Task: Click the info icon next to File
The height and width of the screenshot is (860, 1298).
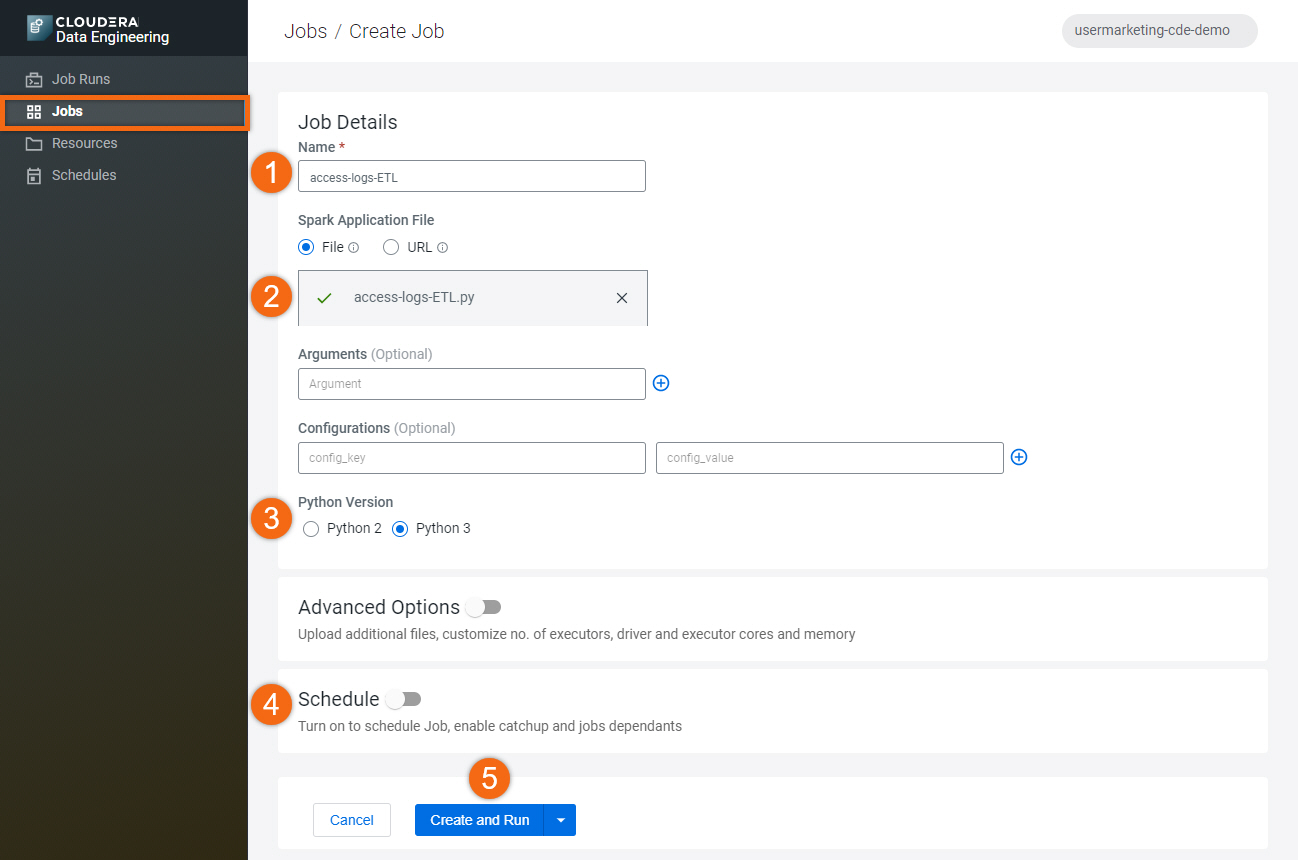Action: click(353, 248)
